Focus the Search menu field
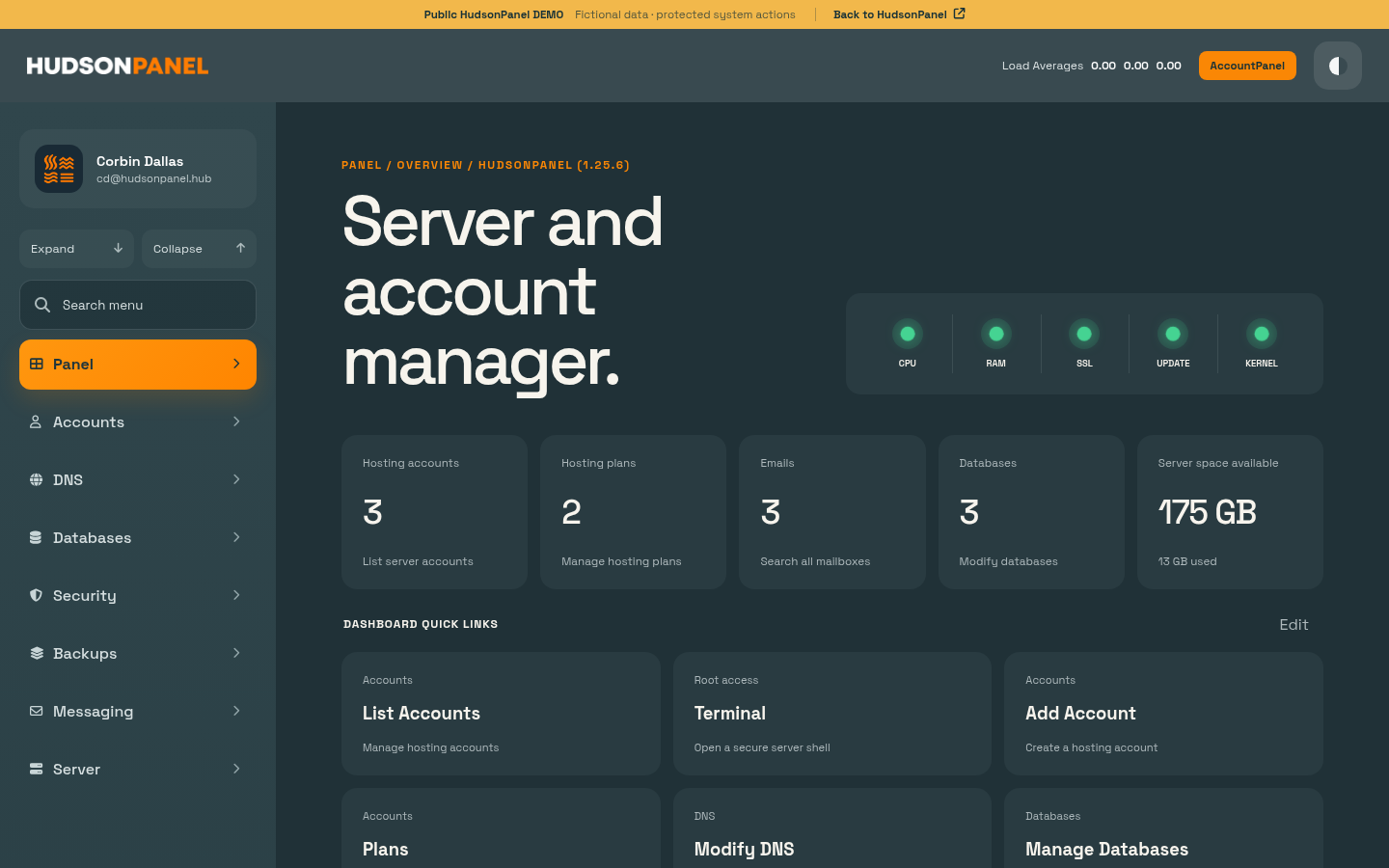Image resolution: width=1389 pixels, height=868 pixels. 138,305
